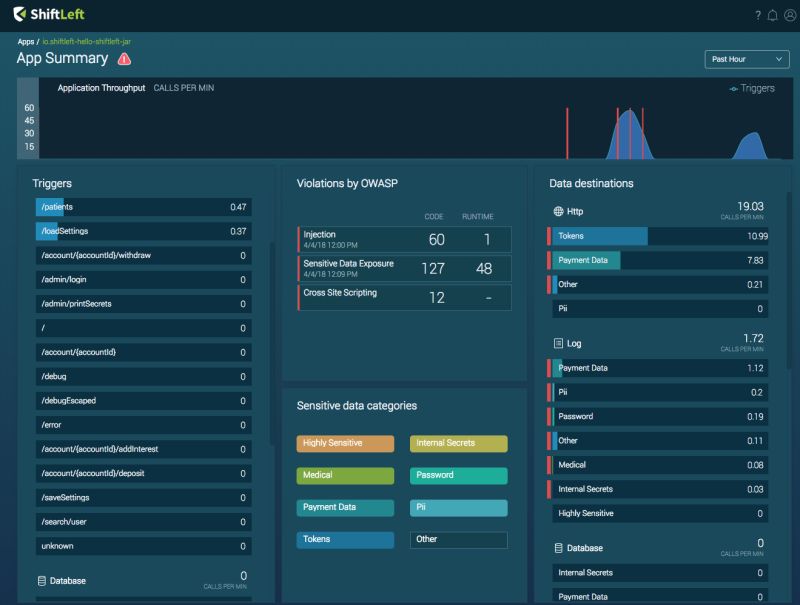Click the ShiftLeft logo
Screen dimensions: 800x605
pos(49,14)
